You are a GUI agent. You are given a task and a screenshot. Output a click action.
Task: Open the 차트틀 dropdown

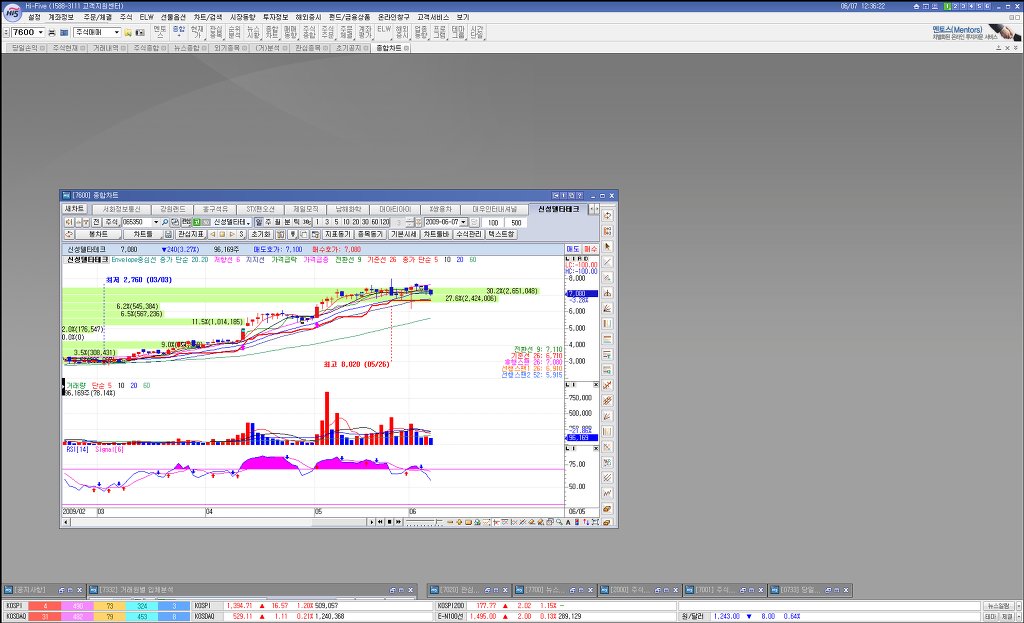point(142,234)
